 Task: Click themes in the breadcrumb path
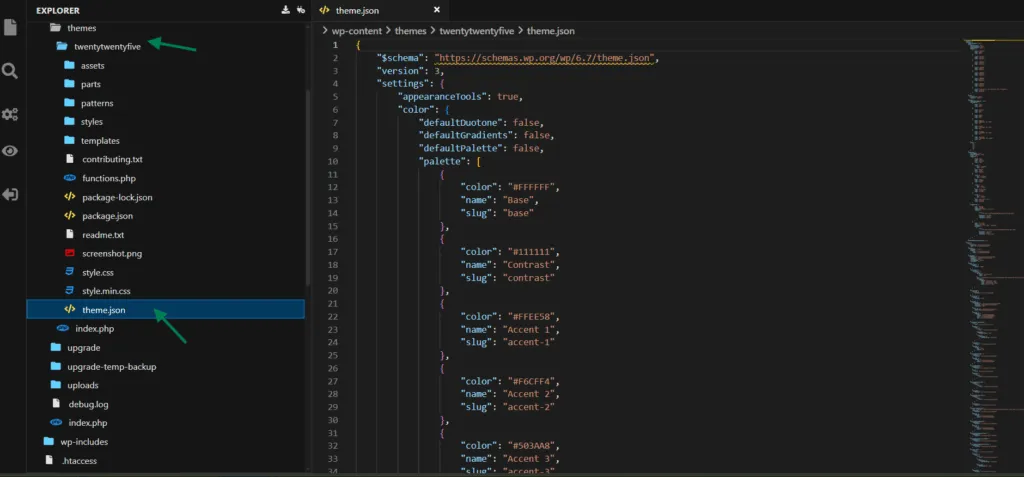tap(411, 31)
